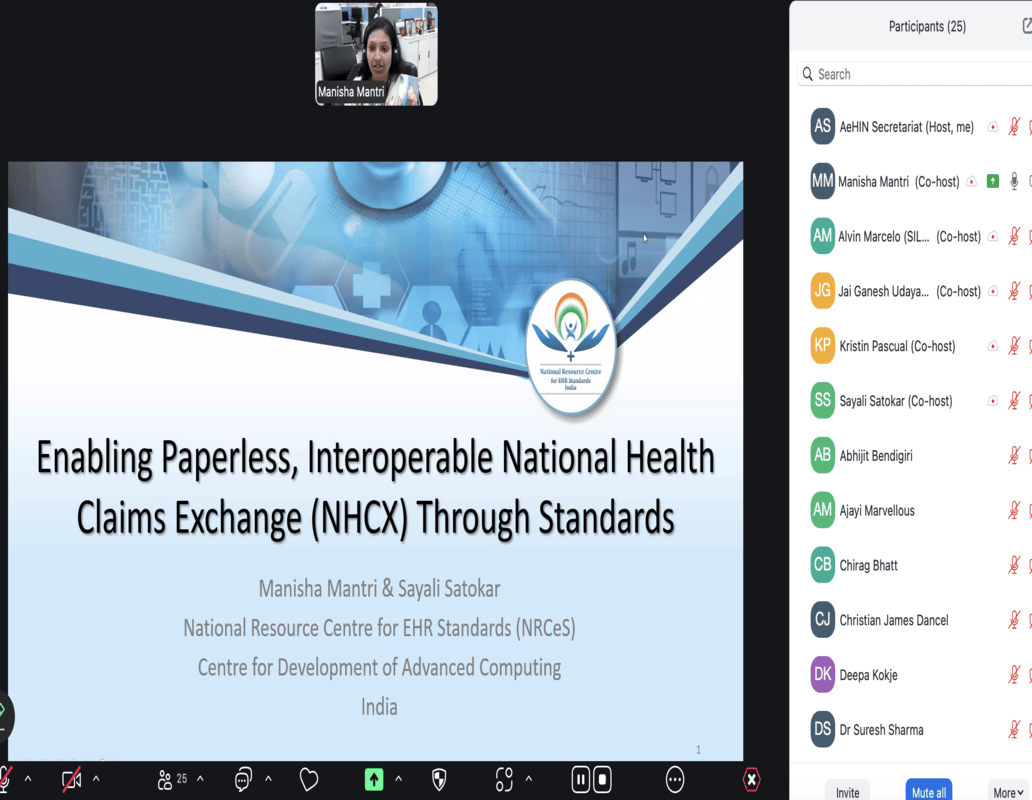This screenshot has height=800, width=1032.
Task: Expand the share screen options caret
Action: (398, 779)
